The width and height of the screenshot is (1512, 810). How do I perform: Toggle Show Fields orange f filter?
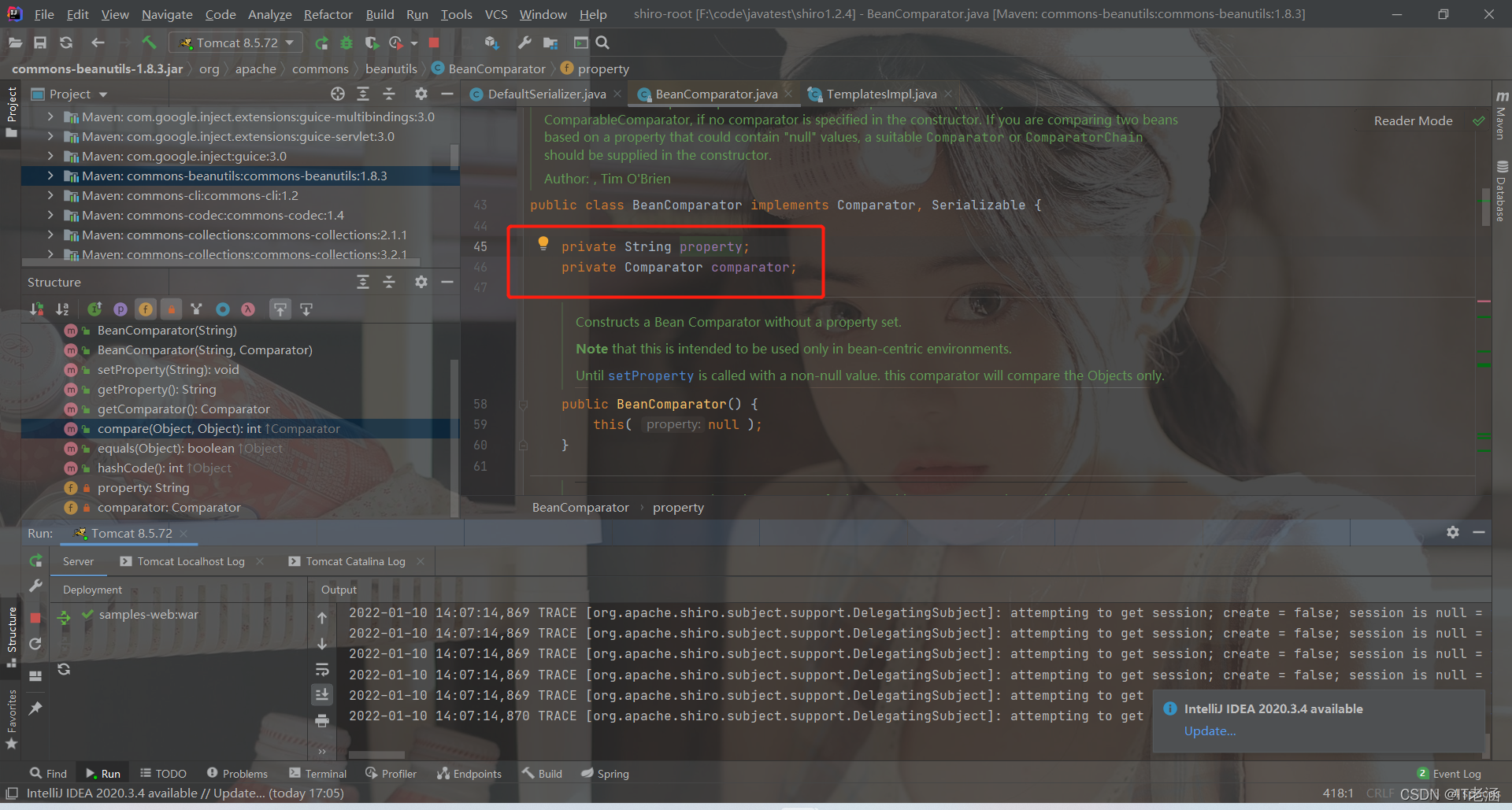click(x=146, y=309)
